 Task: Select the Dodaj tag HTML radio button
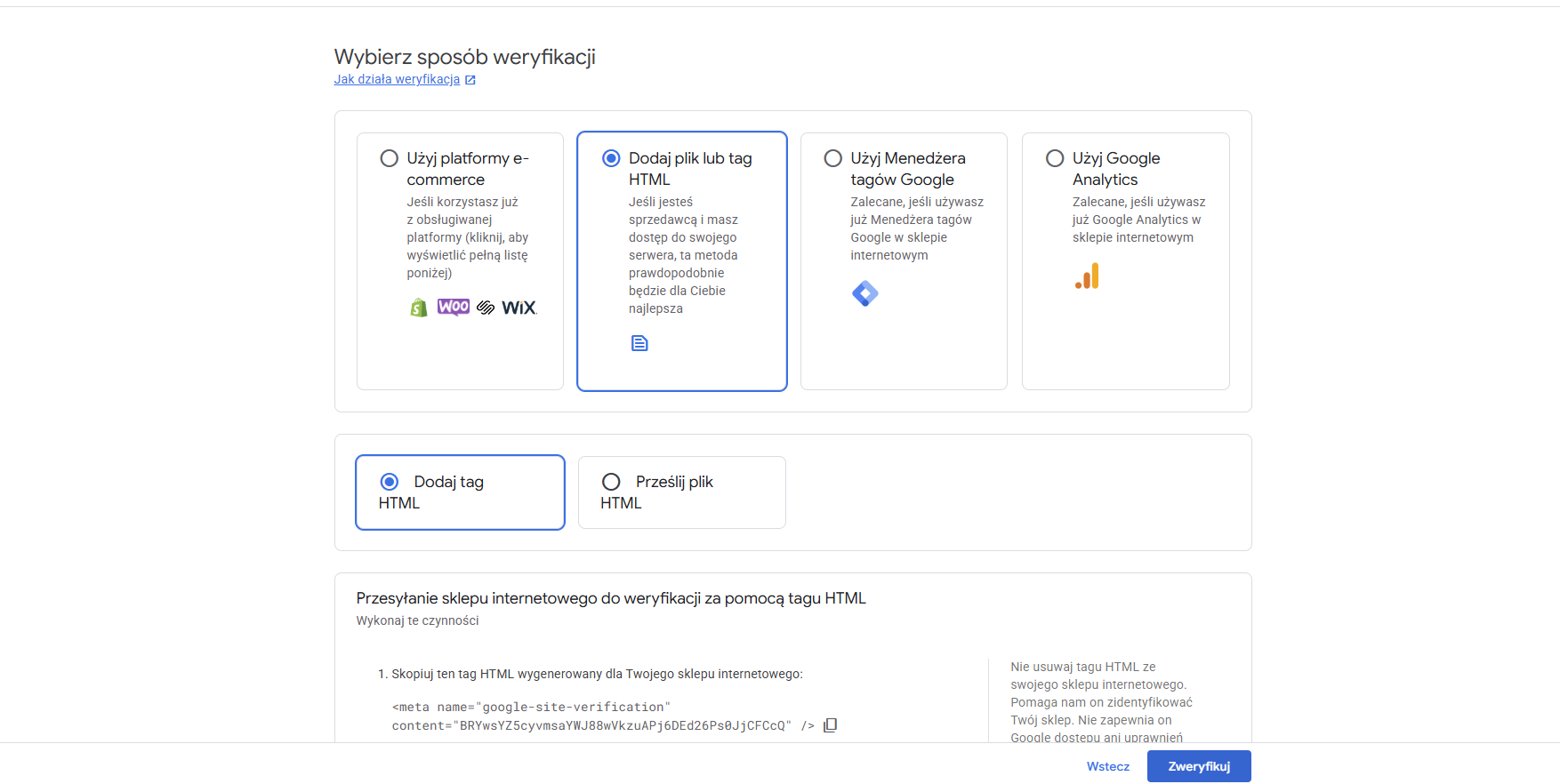point(389,482)
